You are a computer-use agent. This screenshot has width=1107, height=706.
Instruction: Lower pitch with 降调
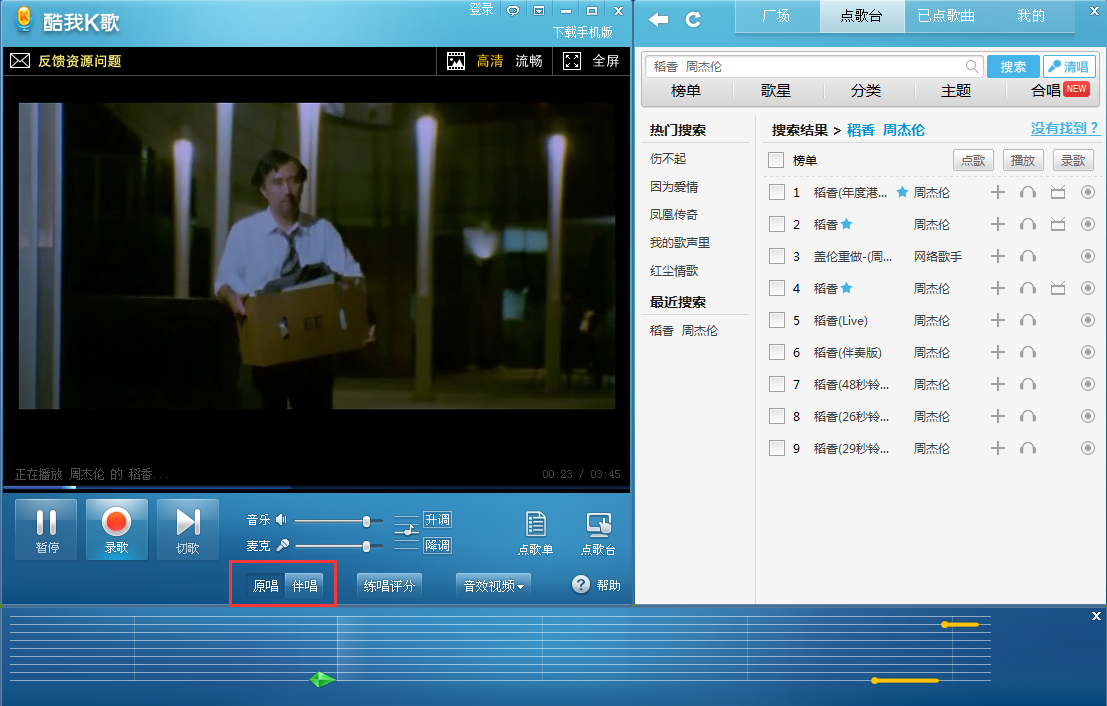pyautogui.click(x=437, y=545)
